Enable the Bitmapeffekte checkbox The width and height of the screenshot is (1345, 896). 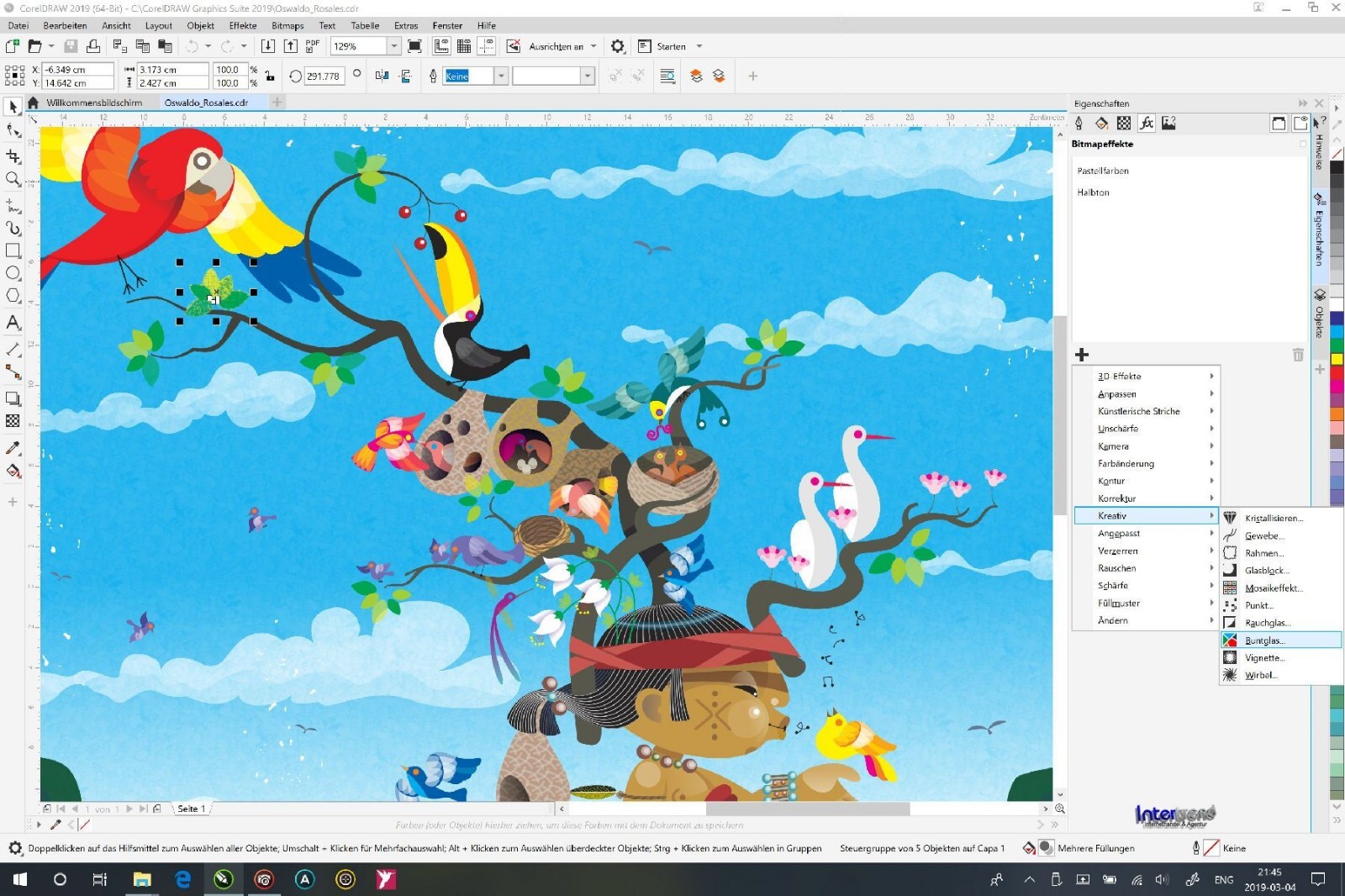(x=1303, y=144)
